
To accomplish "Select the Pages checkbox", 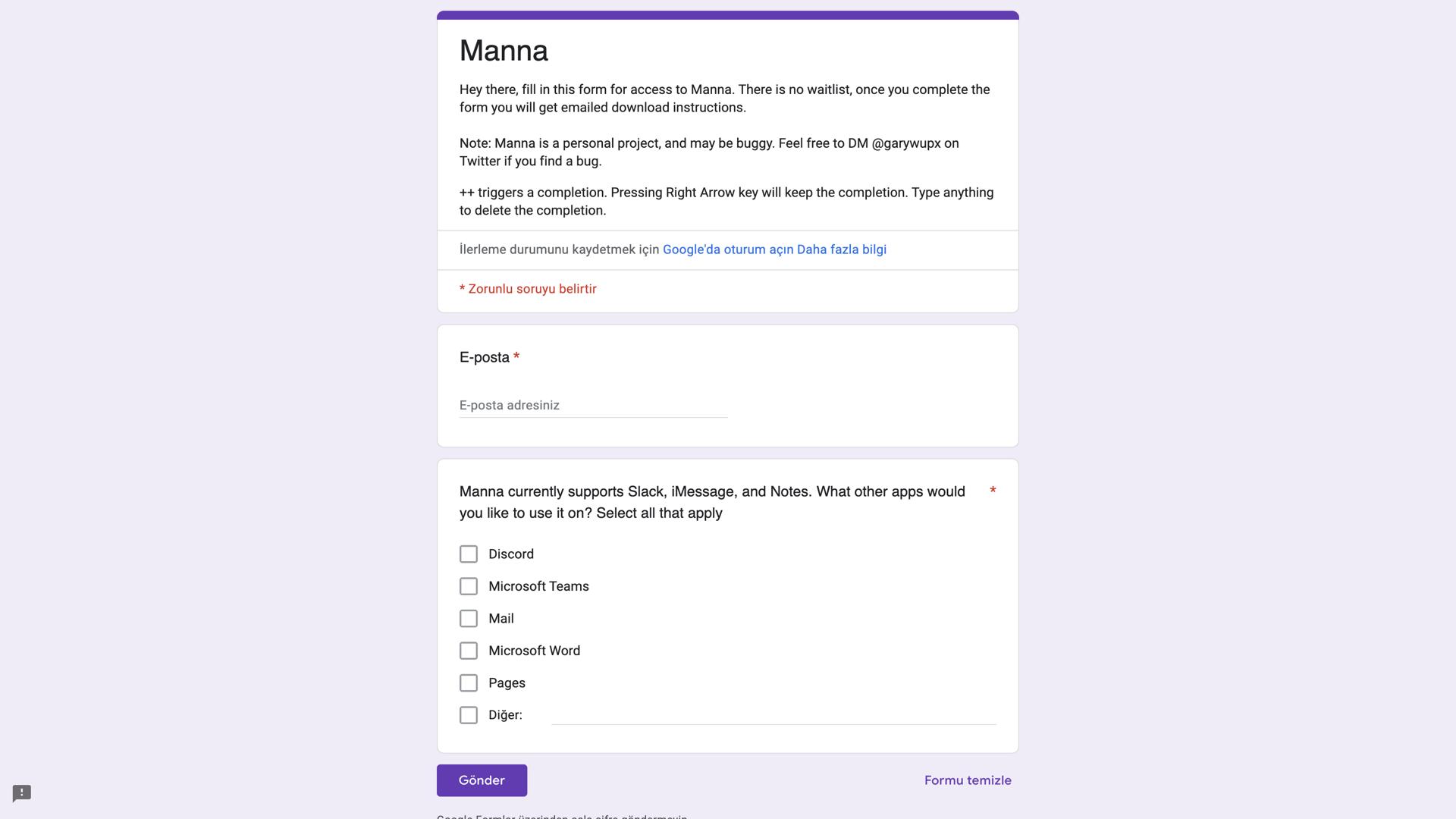I will [469, 682].
